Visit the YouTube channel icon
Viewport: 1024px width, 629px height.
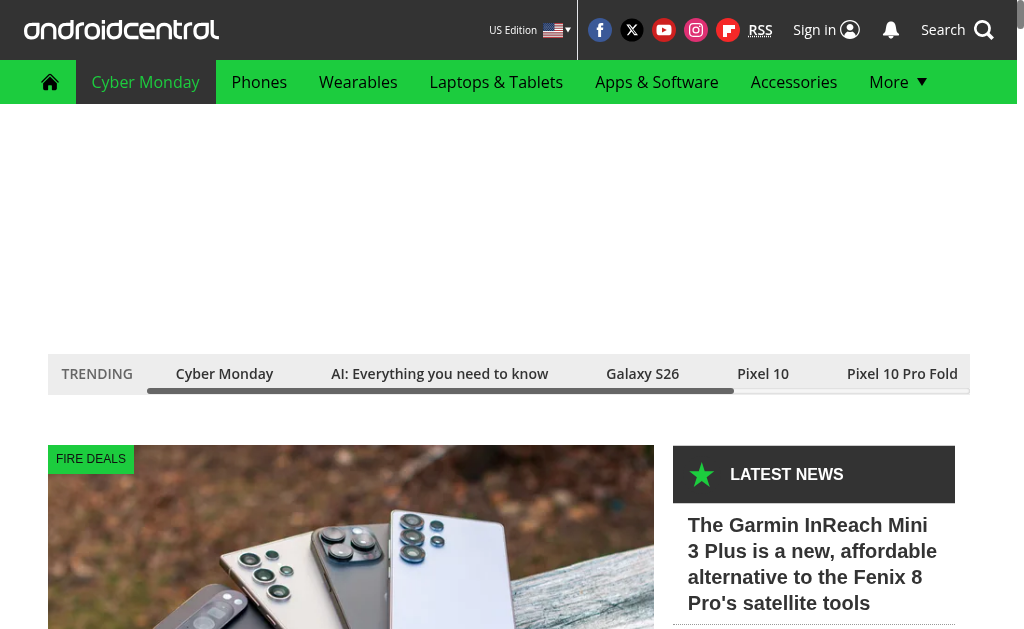tap(664, 30)
